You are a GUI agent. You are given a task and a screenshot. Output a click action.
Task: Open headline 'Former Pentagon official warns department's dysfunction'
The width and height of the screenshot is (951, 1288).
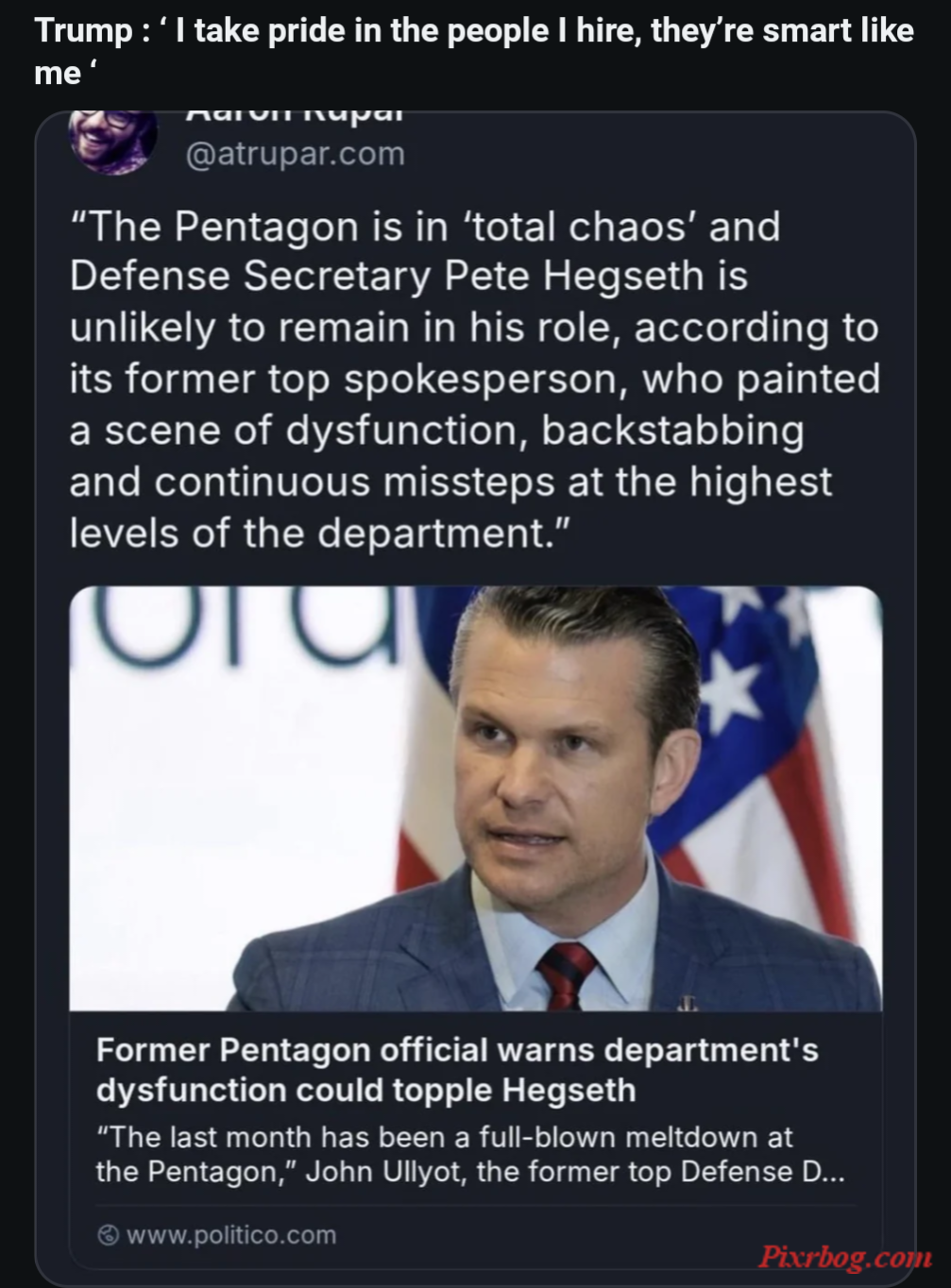(x=457, y=1070)
